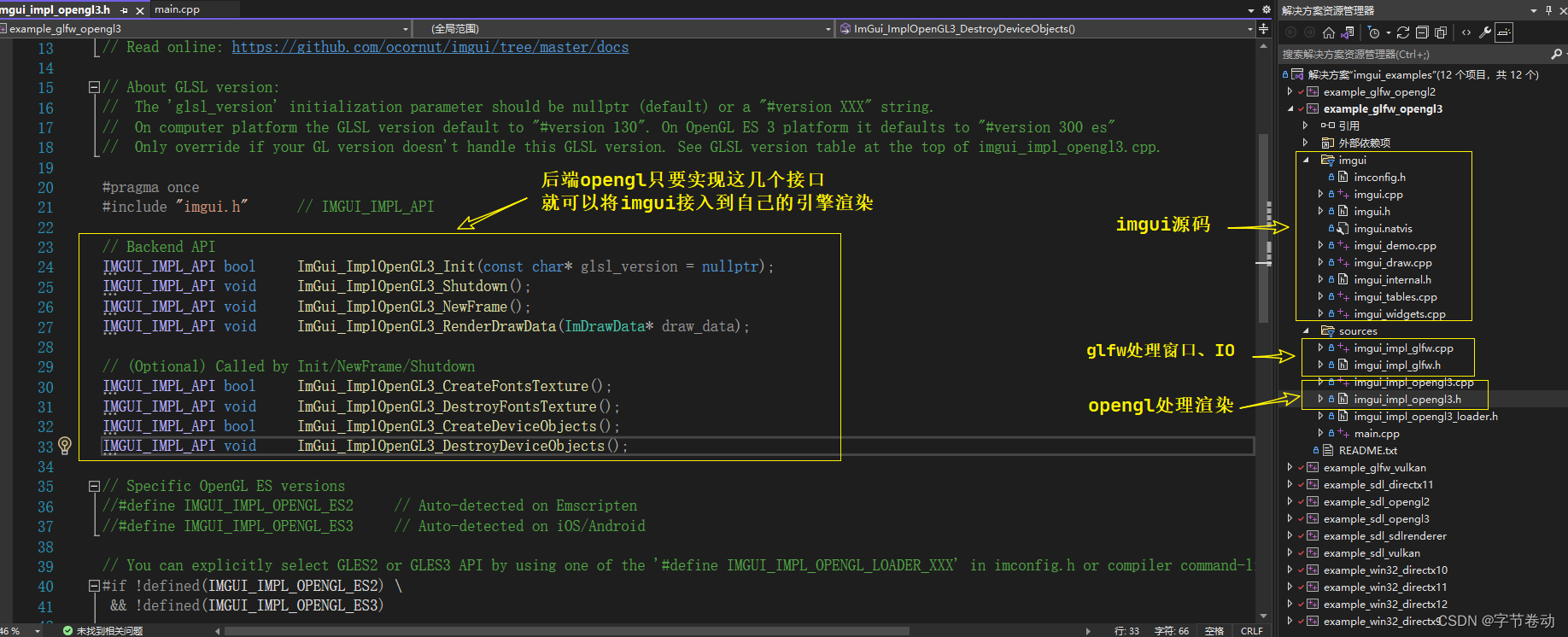Click the magnifier search icon in Solution Explorer
The width and height of the screenshot is (1568, 637).
(1556, 54)
